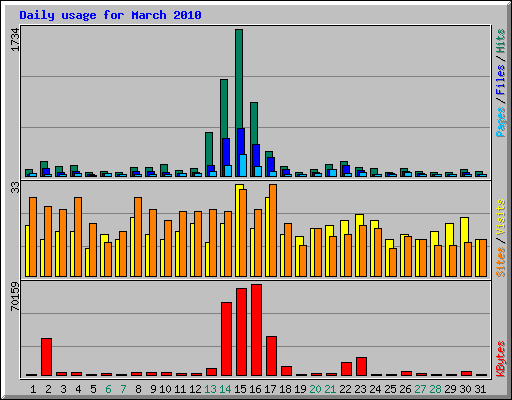Click day label "30" on the x-axis
The width and height of the screenshot is (512, 400).
[465, 389]
